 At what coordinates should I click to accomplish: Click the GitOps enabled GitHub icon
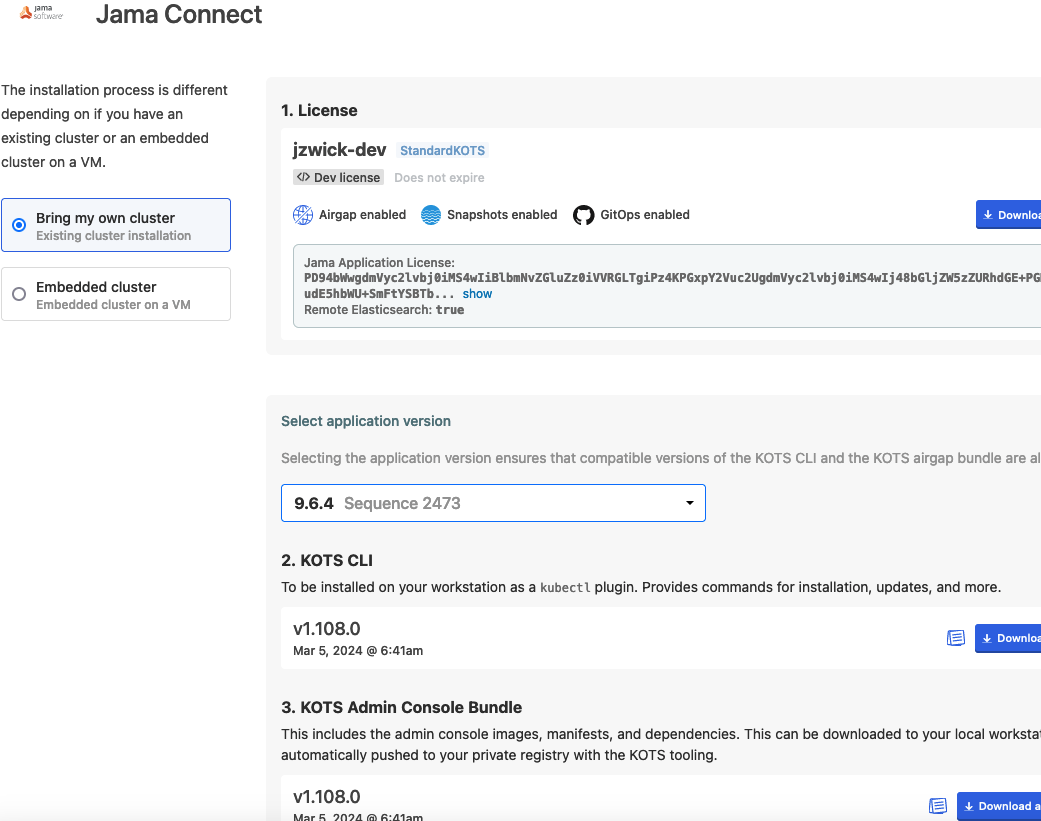tap(584, 215)
